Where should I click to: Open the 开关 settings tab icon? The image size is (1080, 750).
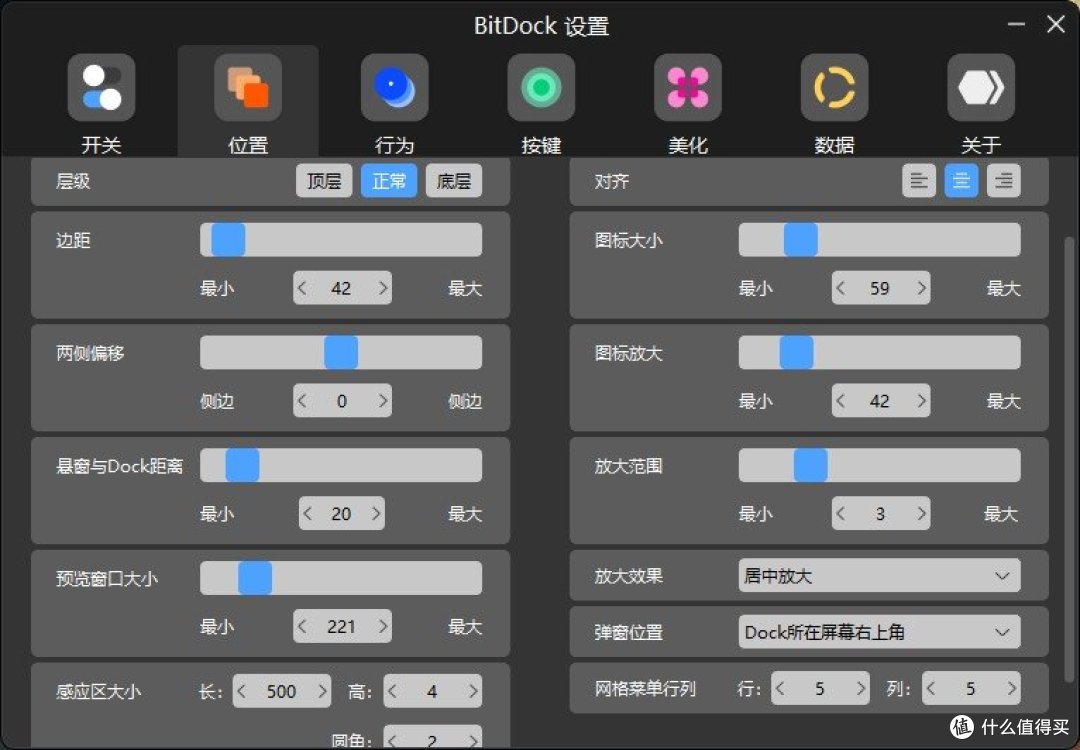pos(101,87)
